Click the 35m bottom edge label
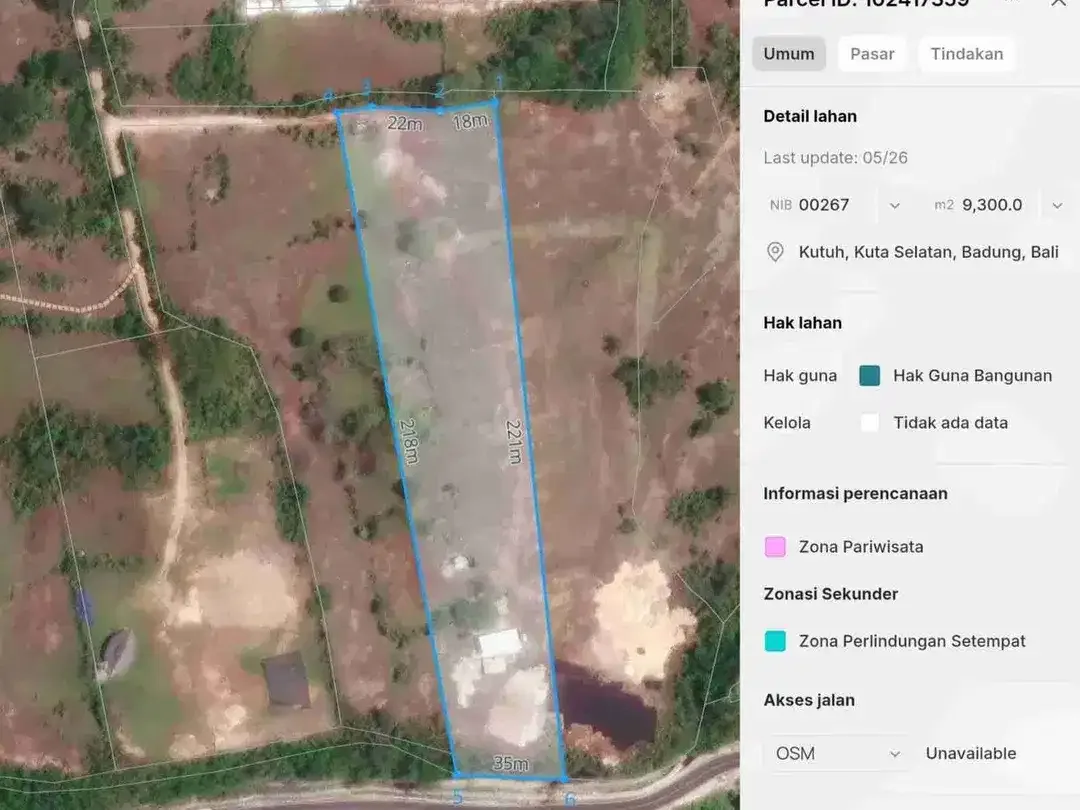This screenshot has width=1080, height=810. (x=510, y=763)
